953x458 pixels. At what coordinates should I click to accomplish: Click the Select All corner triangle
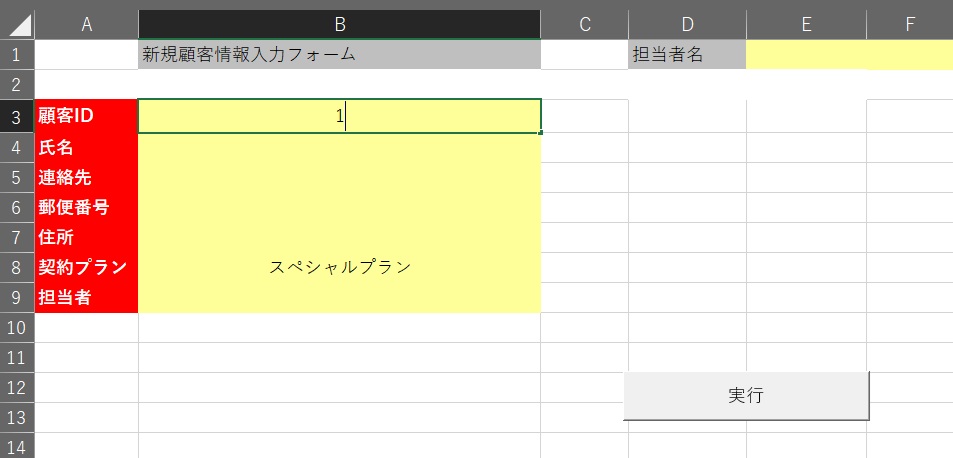pos(18,24)
